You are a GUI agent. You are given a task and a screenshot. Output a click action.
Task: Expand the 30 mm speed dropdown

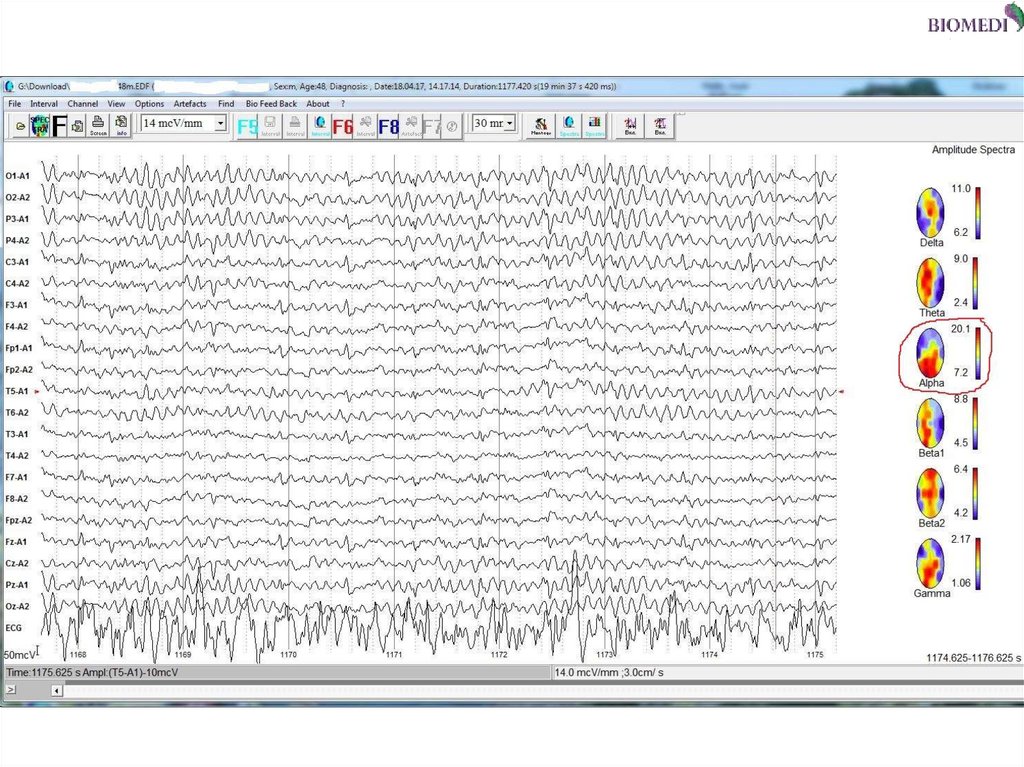point(509,124)
